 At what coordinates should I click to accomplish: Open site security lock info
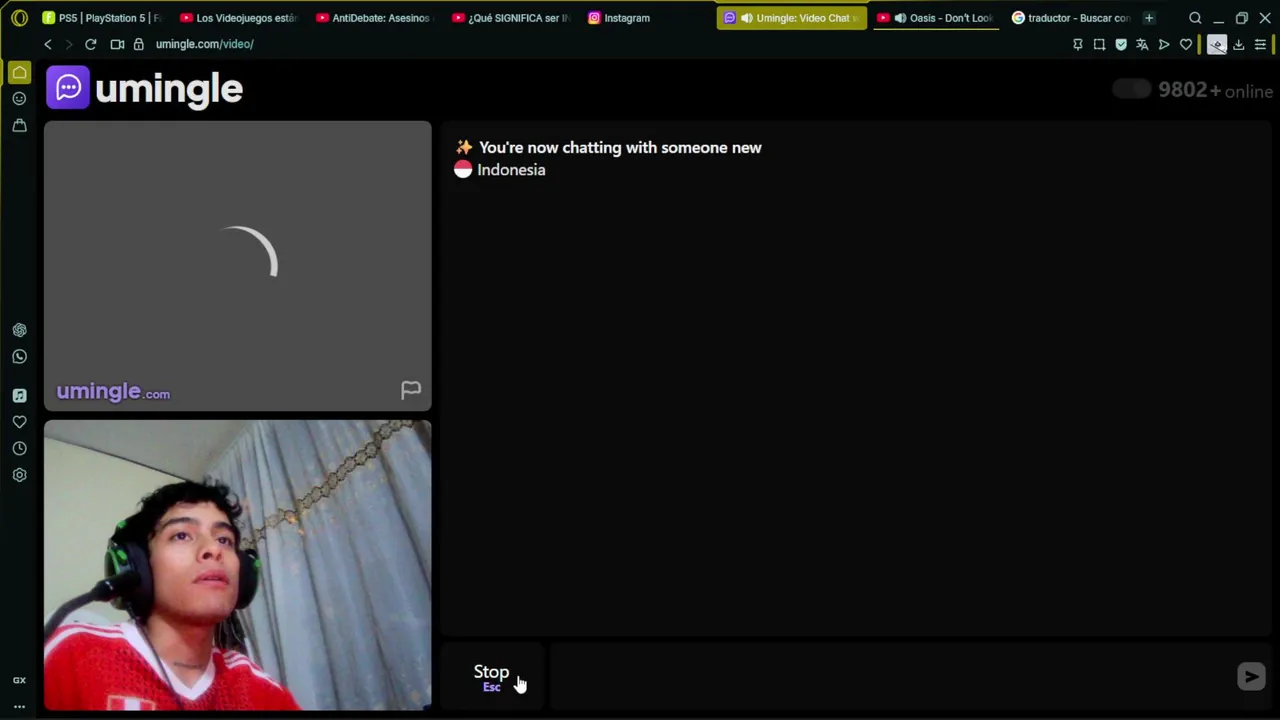(x=138, y=44)
